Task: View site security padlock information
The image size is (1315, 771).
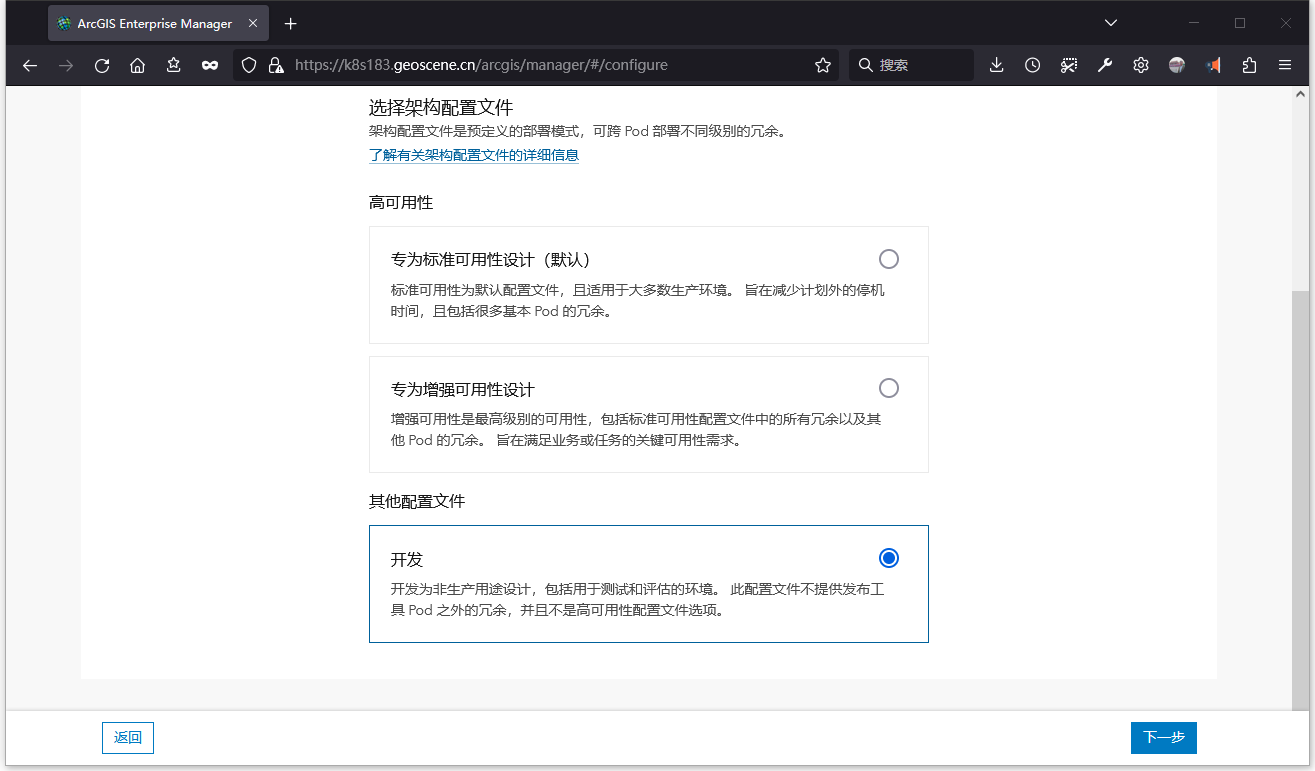Action: click(x=275, y=65)
